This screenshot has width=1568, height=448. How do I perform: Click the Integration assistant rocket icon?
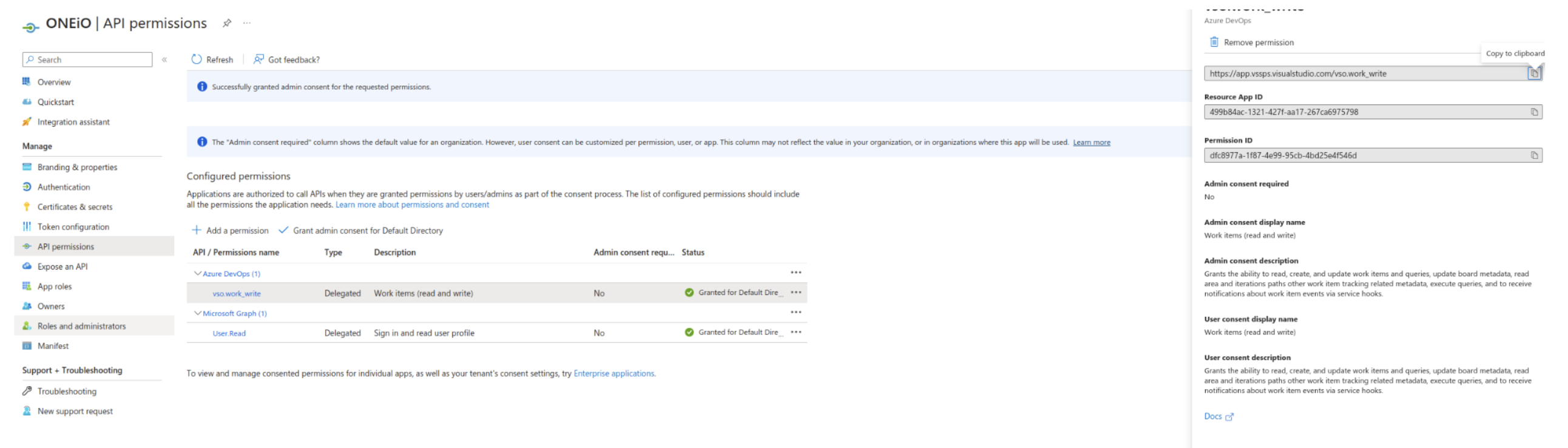(27, 122)
